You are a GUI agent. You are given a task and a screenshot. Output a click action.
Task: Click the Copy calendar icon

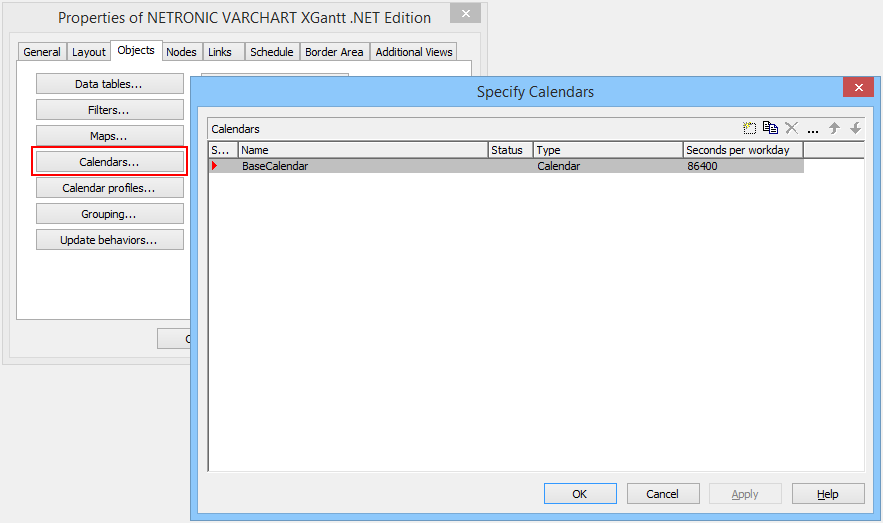770,128
